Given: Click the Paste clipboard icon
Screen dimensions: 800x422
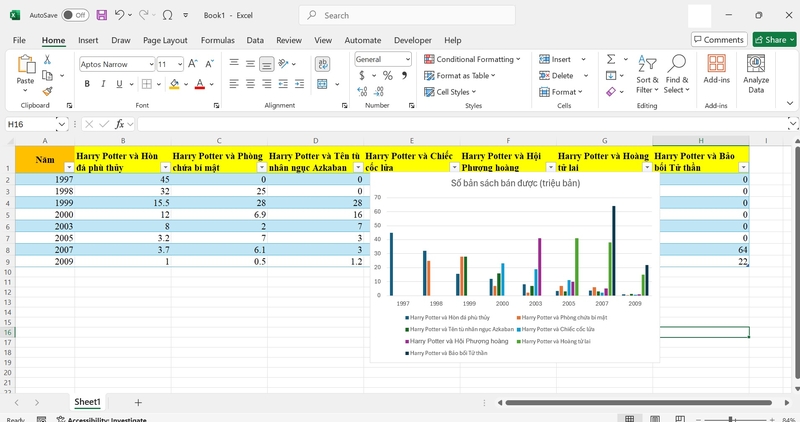Looking at the screenshot, I should coord(26,65).
